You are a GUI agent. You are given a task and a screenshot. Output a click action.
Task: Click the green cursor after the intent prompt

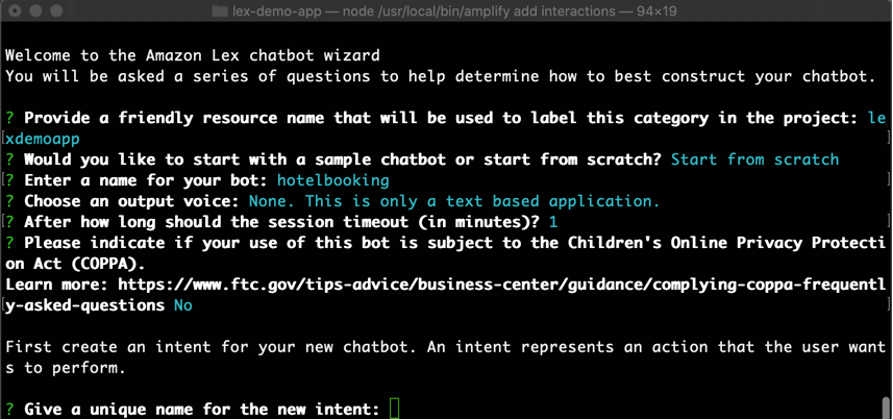(394, 409)
